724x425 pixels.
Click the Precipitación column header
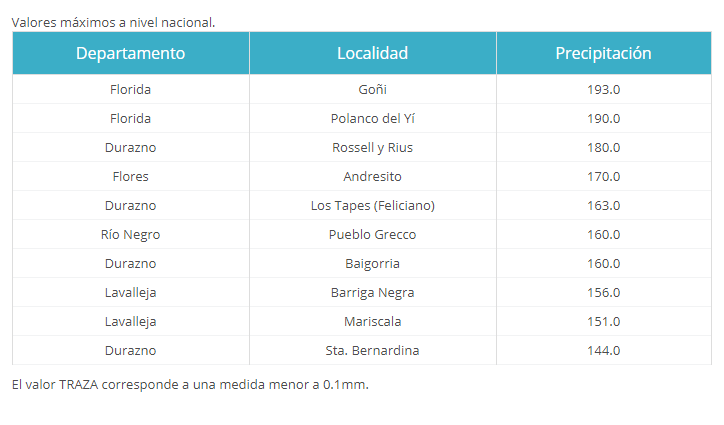pos(603,53)
